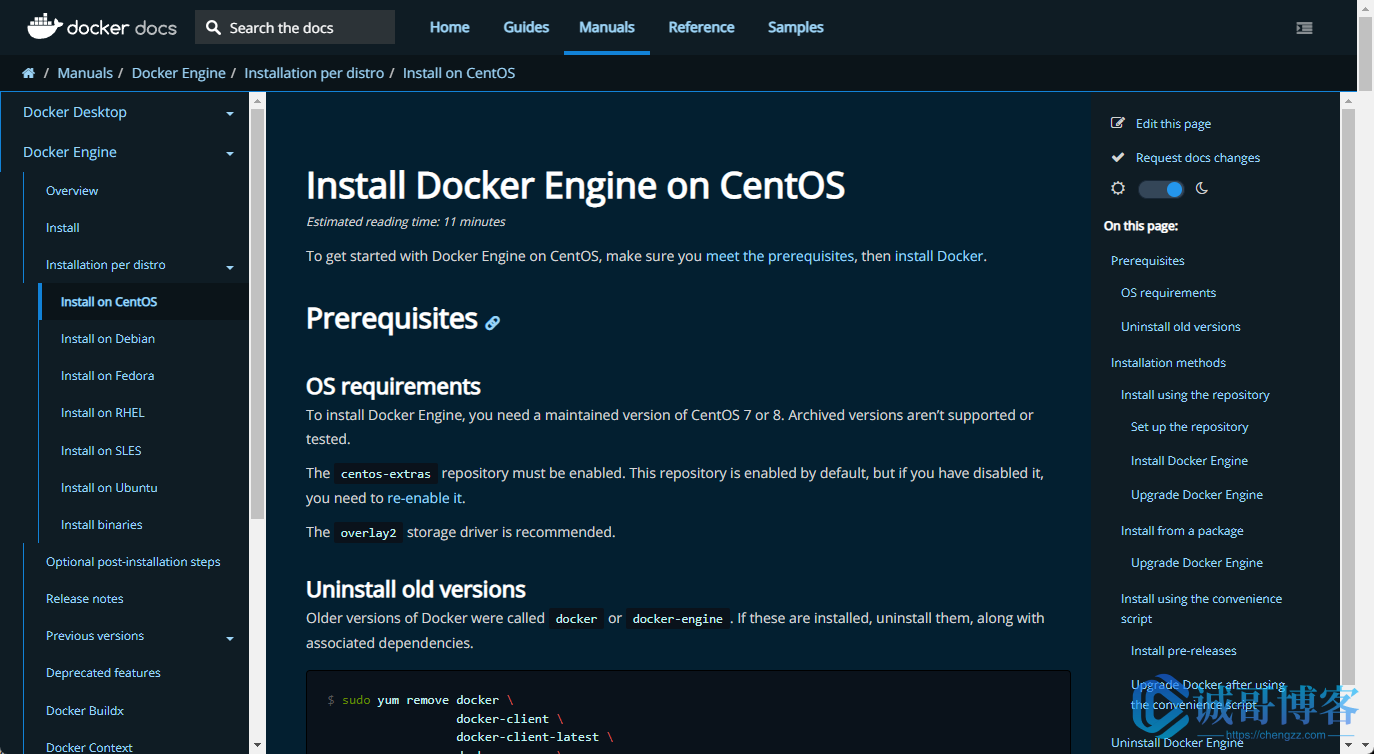Click the left sidebar scrollbar down arrow
This screenshot has height=754, width=1374.
pyautogui.click(x=257, y=745)
